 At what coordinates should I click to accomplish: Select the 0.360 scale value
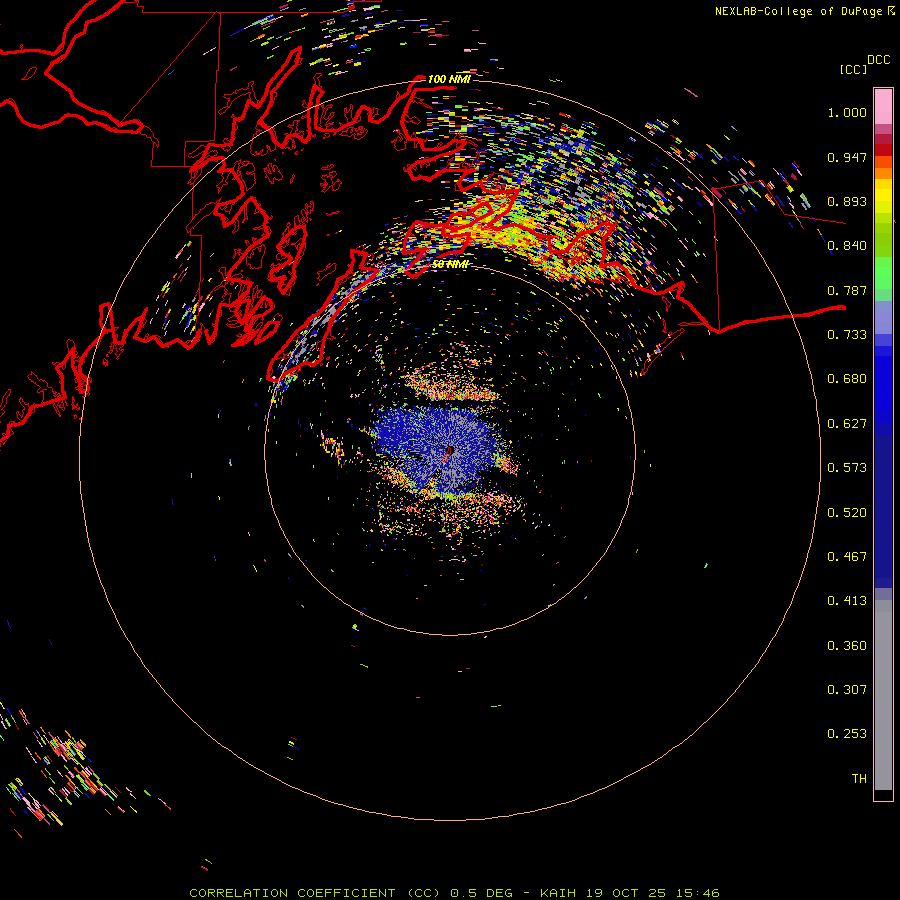(x=847, y=646)
